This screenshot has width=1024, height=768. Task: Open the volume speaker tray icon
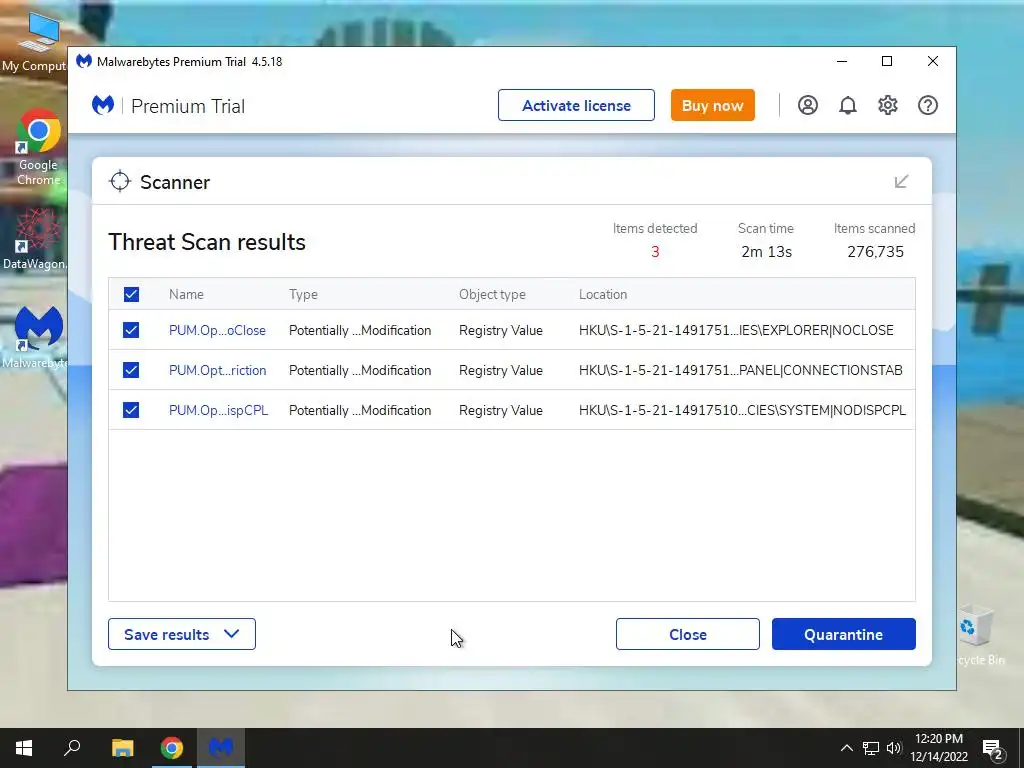pos(894,748)
